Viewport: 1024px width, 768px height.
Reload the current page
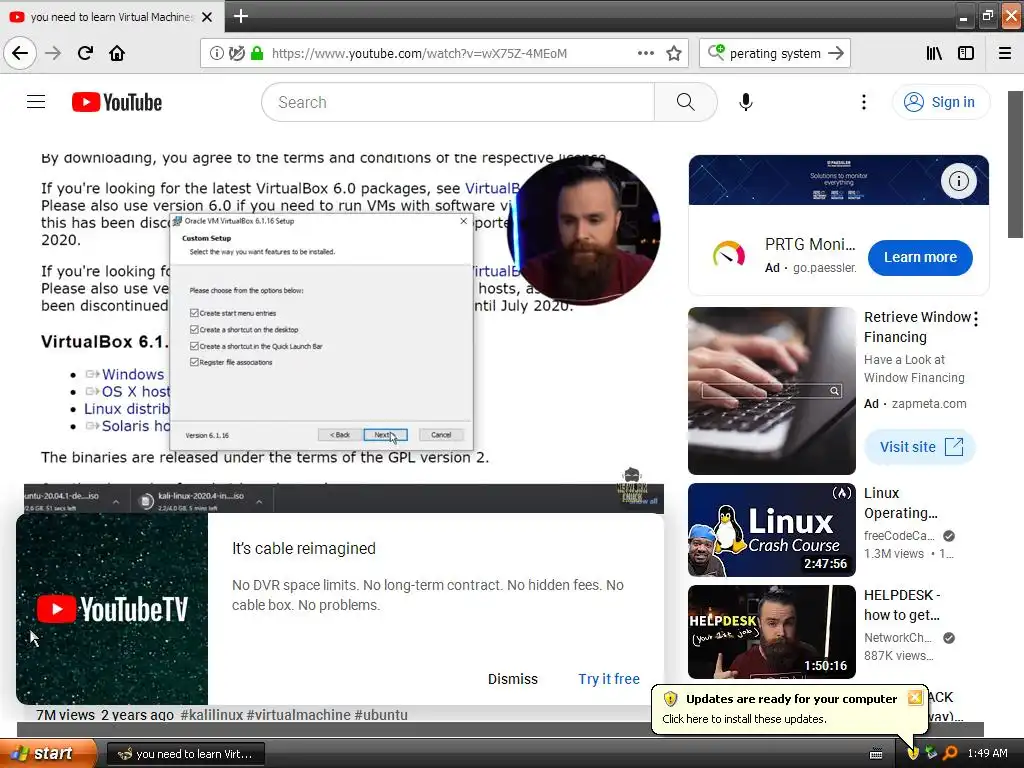coord(85,53)
